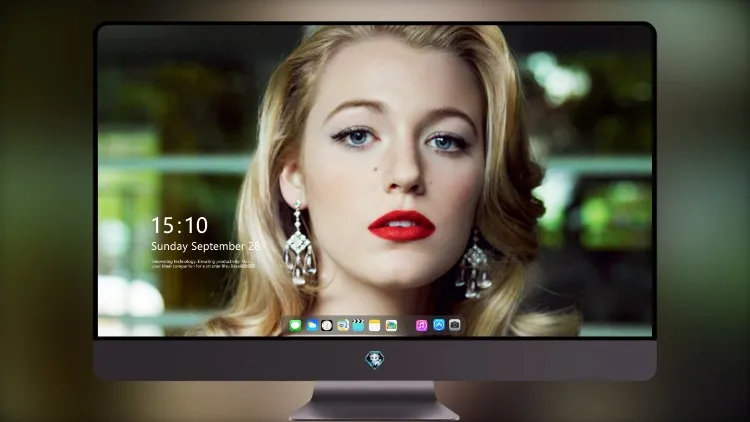Open the Clock app in the dock

tap(327, 326)
